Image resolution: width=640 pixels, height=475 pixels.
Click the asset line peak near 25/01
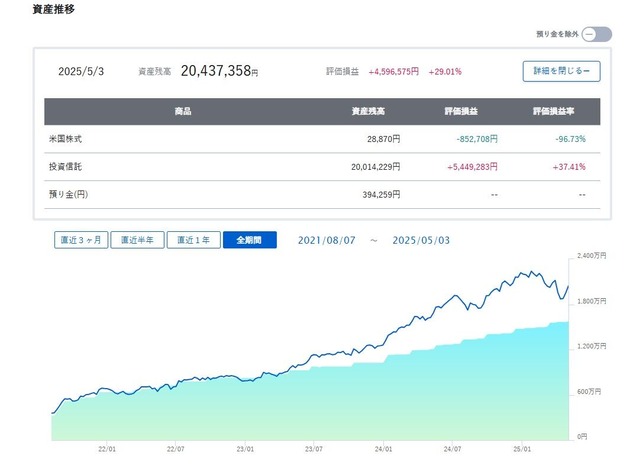click(x=531, y=271)
